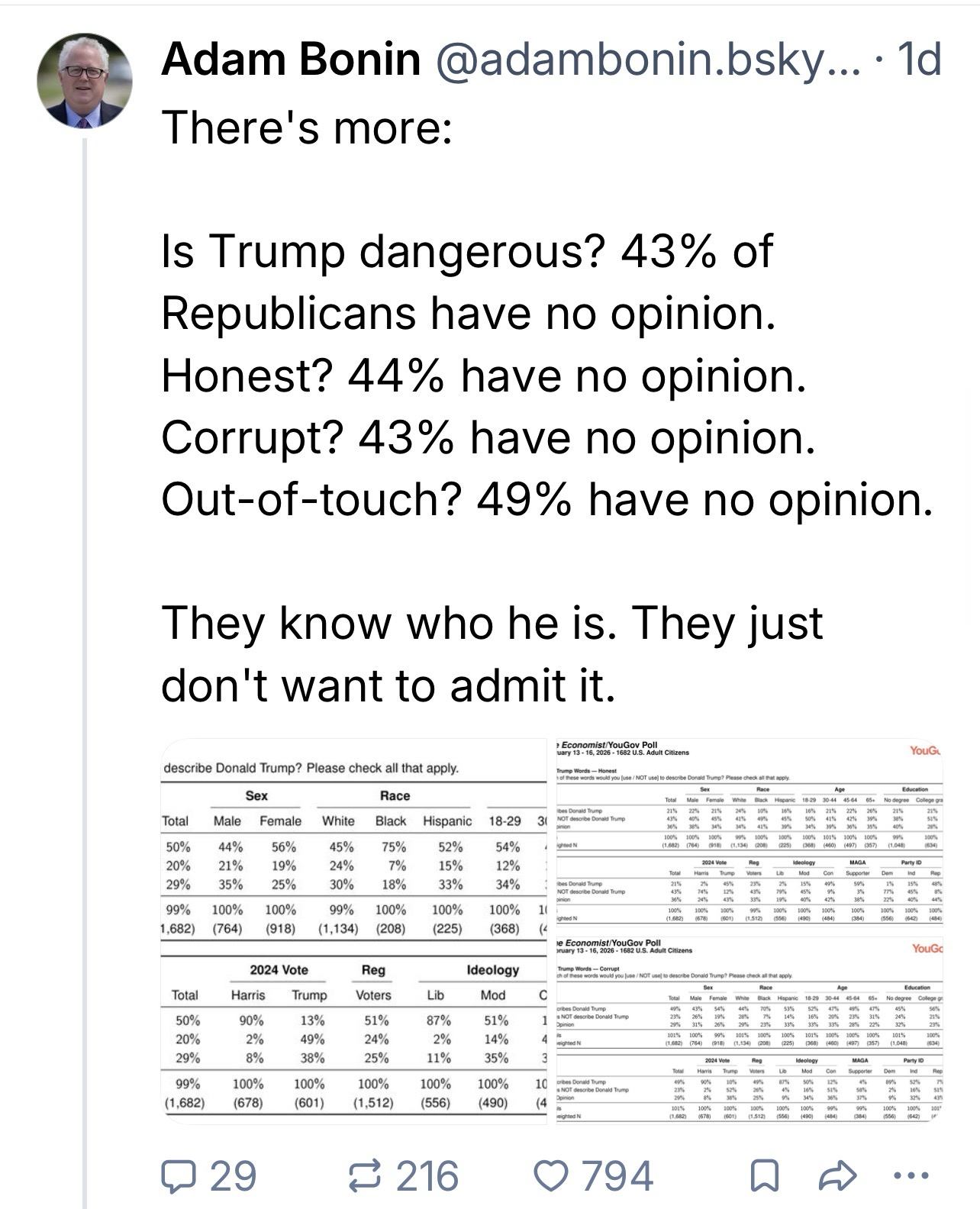
Task: Click the "They know who he is" sentence
Action: [492, 623]
